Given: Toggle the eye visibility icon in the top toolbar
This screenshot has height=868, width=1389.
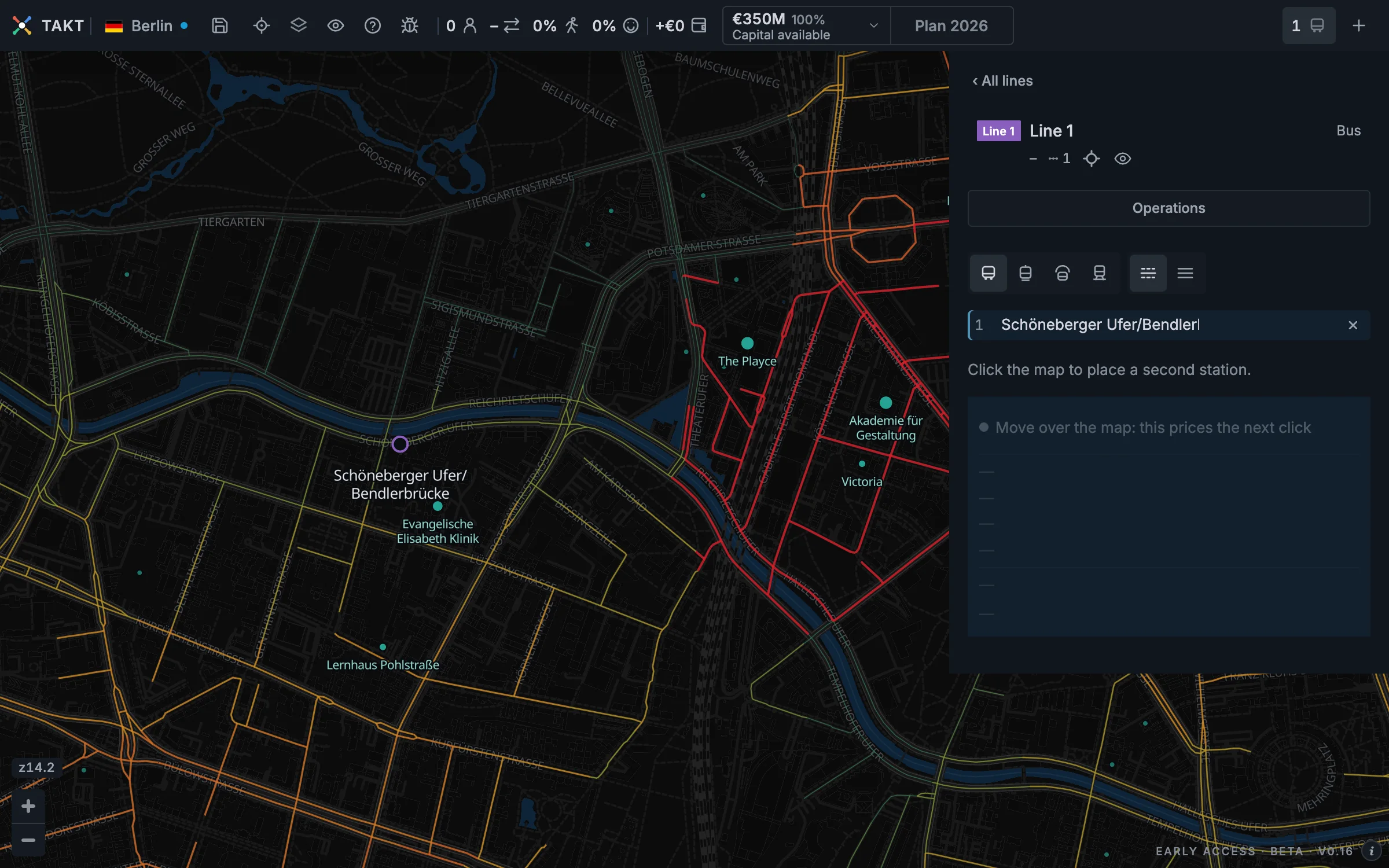Looking at the screenshot, I should pos(336,25).
